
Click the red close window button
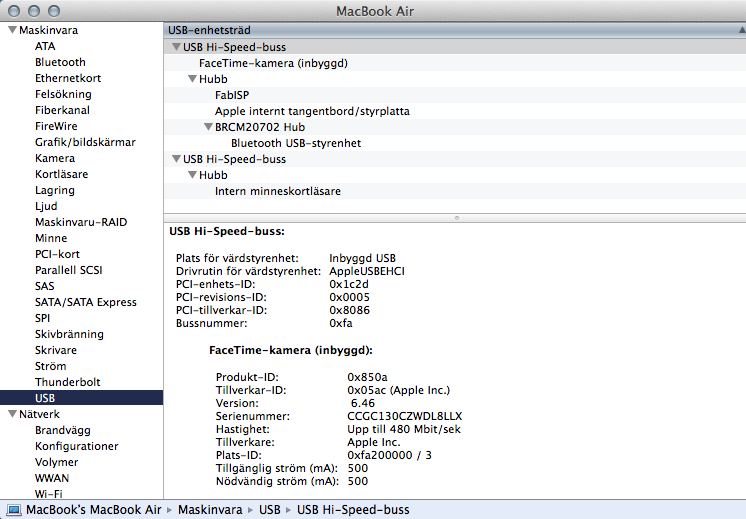click(14, 10)
